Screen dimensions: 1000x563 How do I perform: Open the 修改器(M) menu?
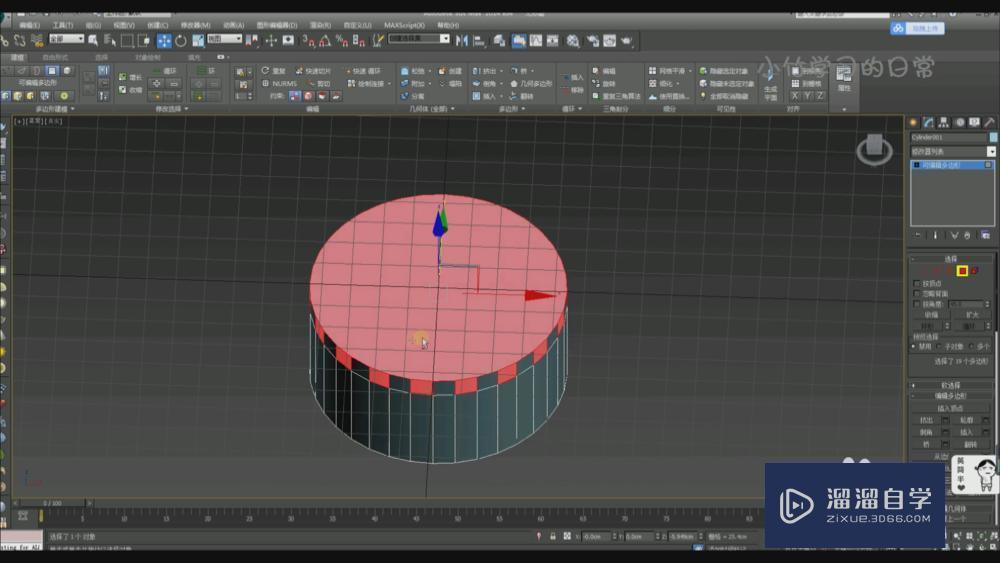[195, 25]
